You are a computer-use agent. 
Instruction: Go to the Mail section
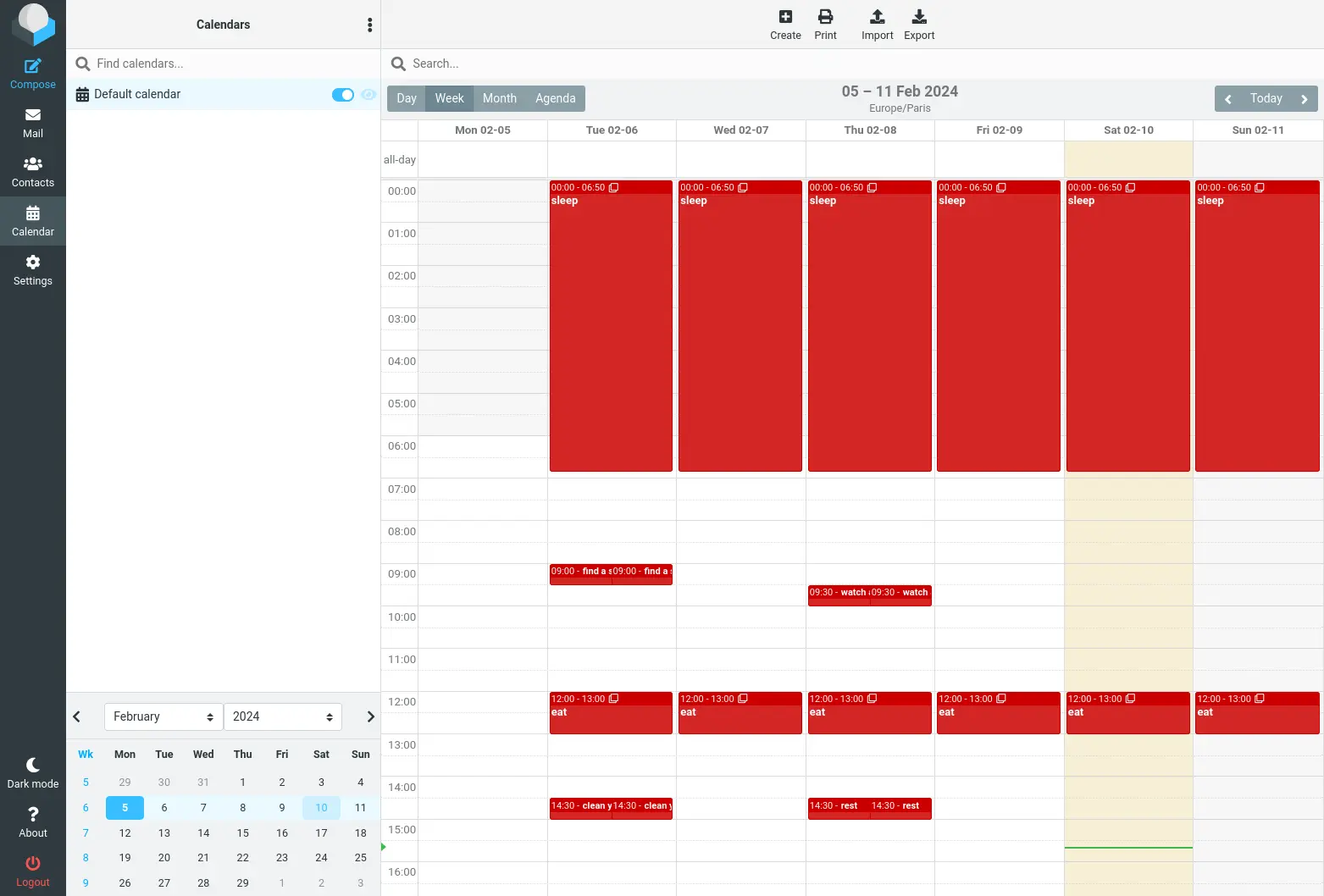32,121
